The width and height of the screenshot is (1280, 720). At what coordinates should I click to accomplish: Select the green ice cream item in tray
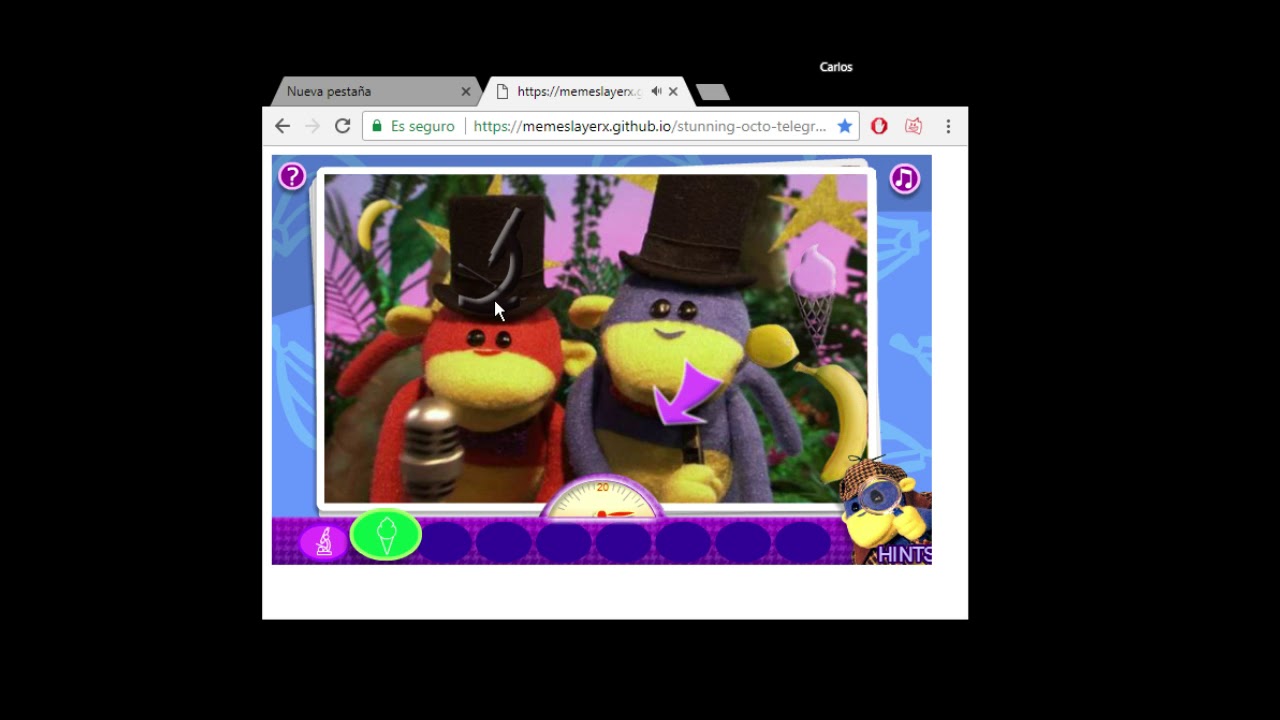[x=386, y=535]
